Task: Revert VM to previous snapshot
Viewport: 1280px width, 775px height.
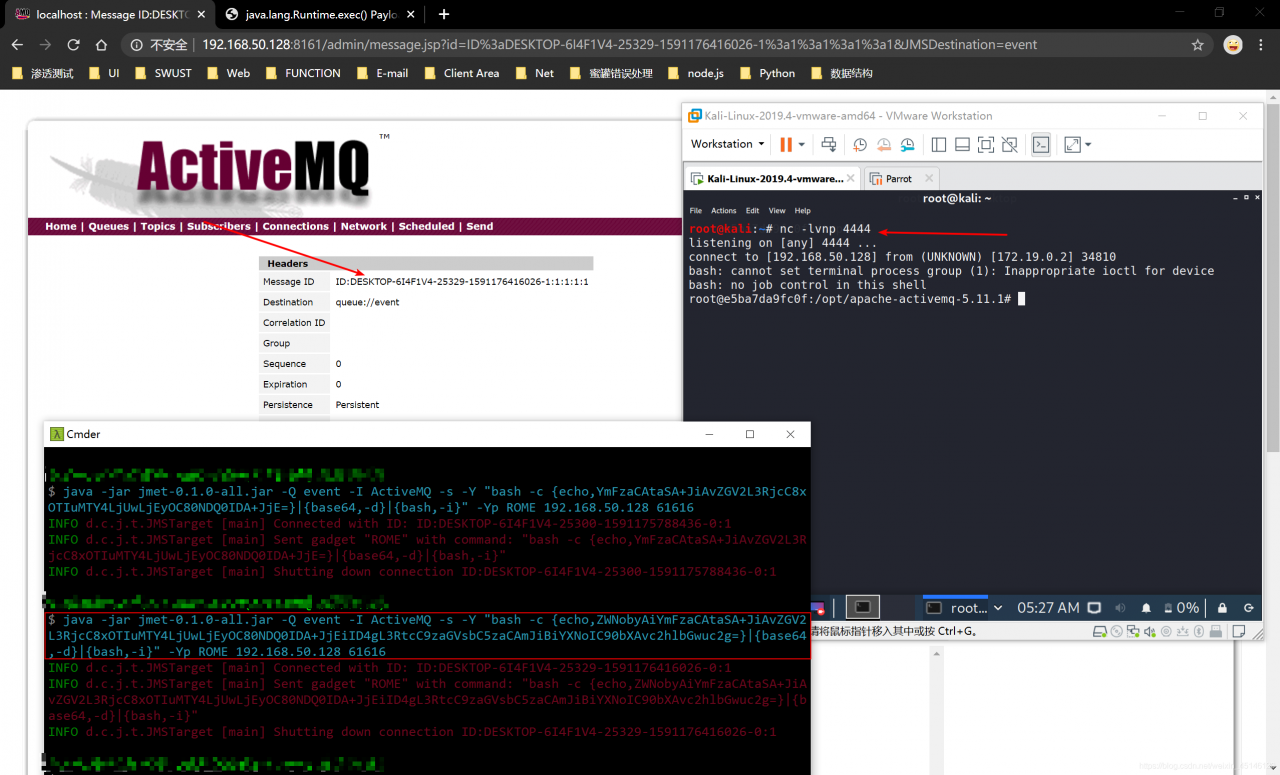Action: (x=884, y=145)
